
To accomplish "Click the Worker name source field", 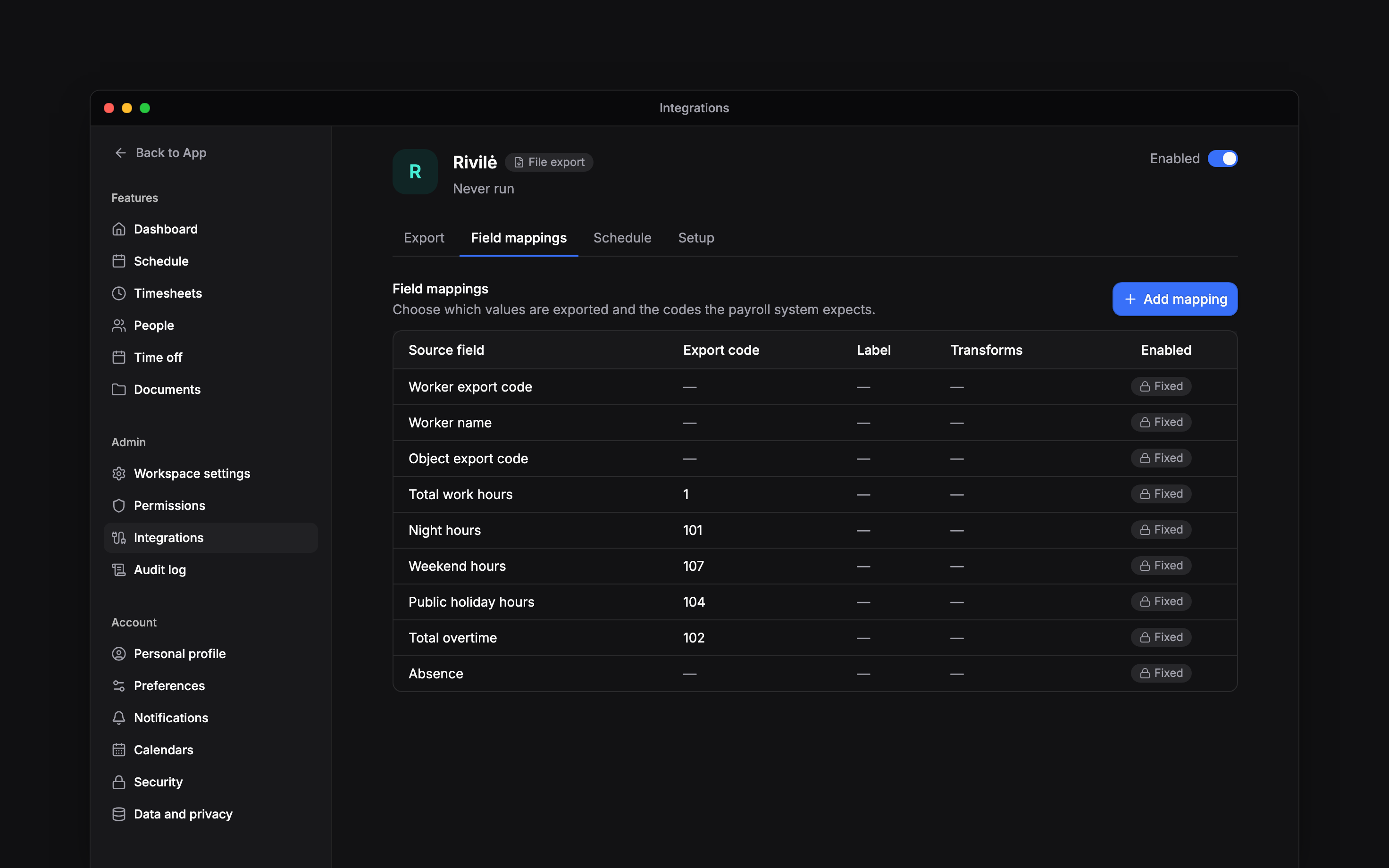I will 450,423.
